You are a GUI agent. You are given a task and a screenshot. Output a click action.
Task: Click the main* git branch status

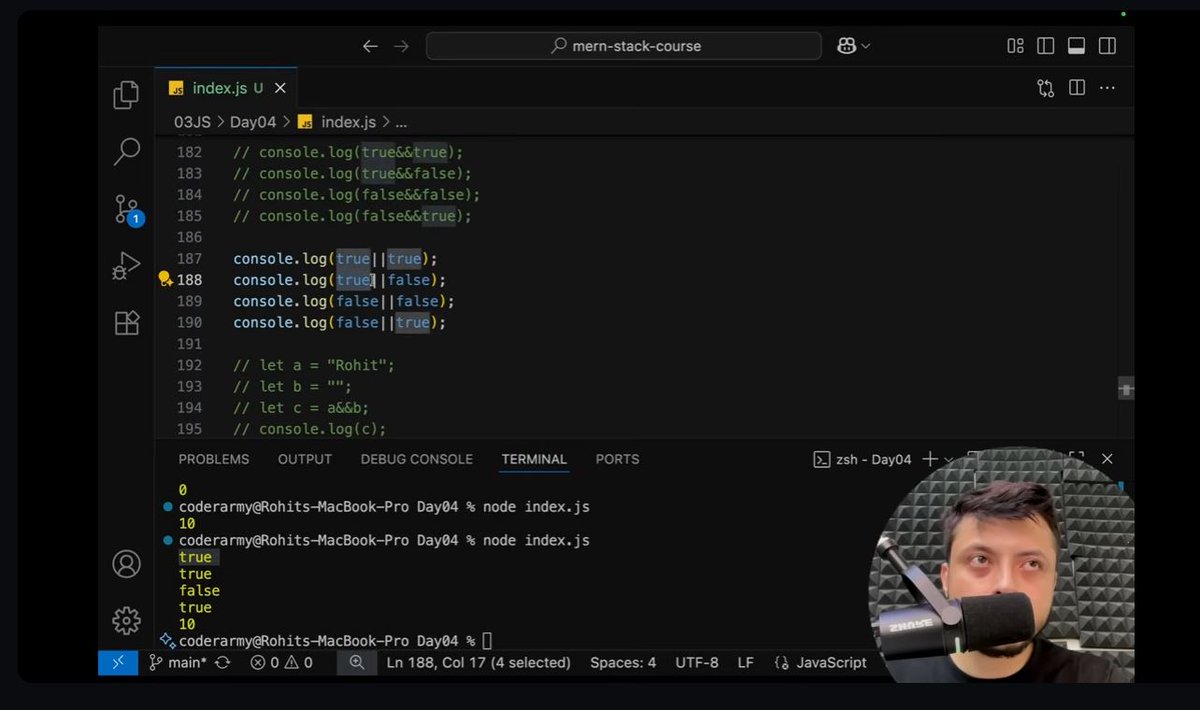178,662
